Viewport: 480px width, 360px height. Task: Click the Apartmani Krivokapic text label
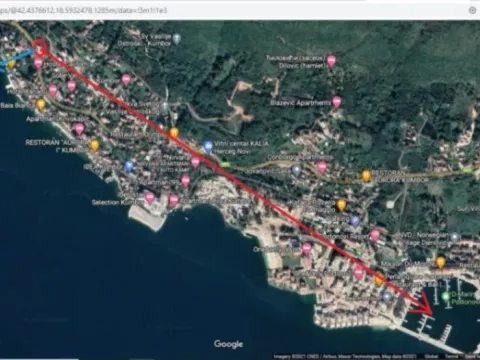point(57,119)
